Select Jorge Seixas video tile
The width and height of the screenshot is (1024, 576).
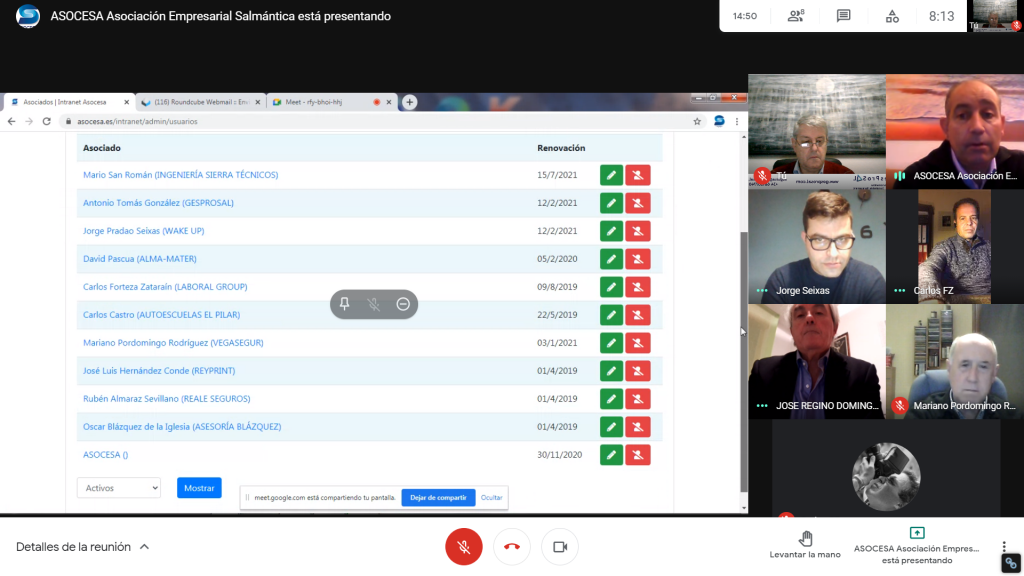pos(817,247)
